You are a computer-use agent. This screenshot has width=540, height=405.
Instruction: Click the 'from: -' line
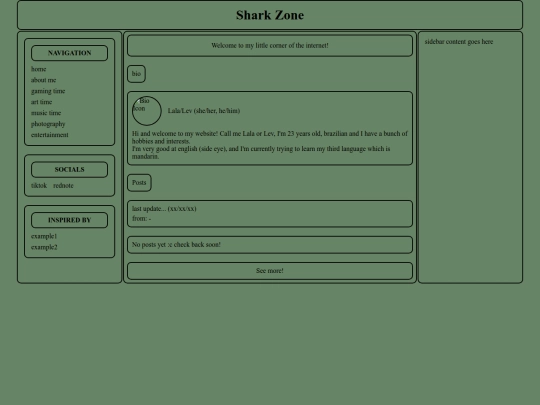pos(142,219)
